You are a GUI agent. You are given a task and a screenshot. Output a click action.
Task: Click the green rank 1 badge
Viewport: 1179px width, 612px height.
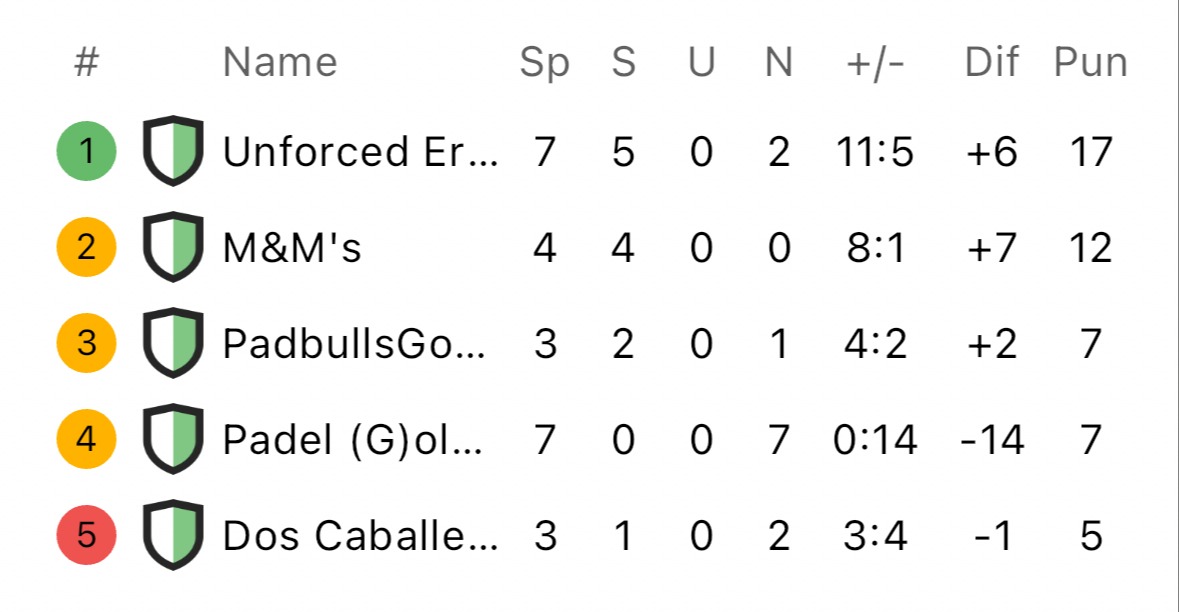86,151
